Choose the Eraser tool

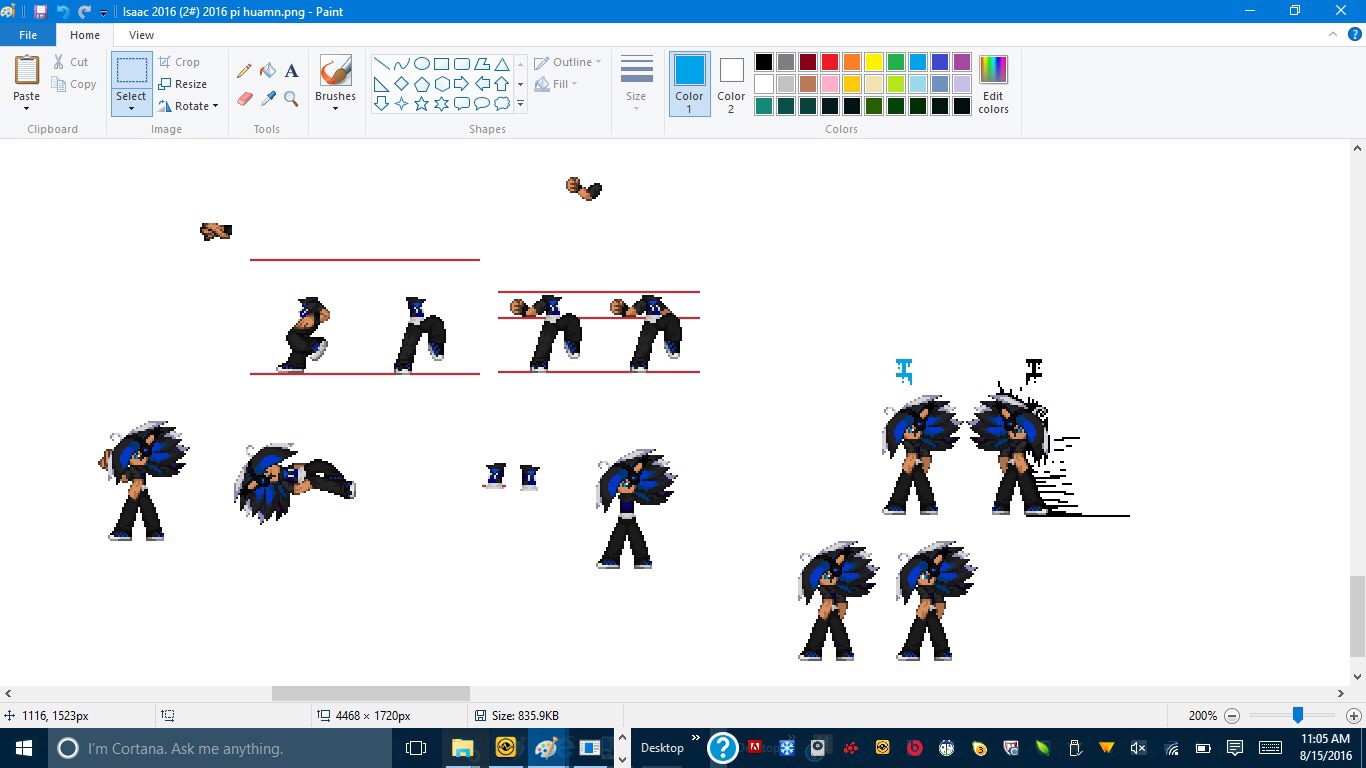[244, 99]
